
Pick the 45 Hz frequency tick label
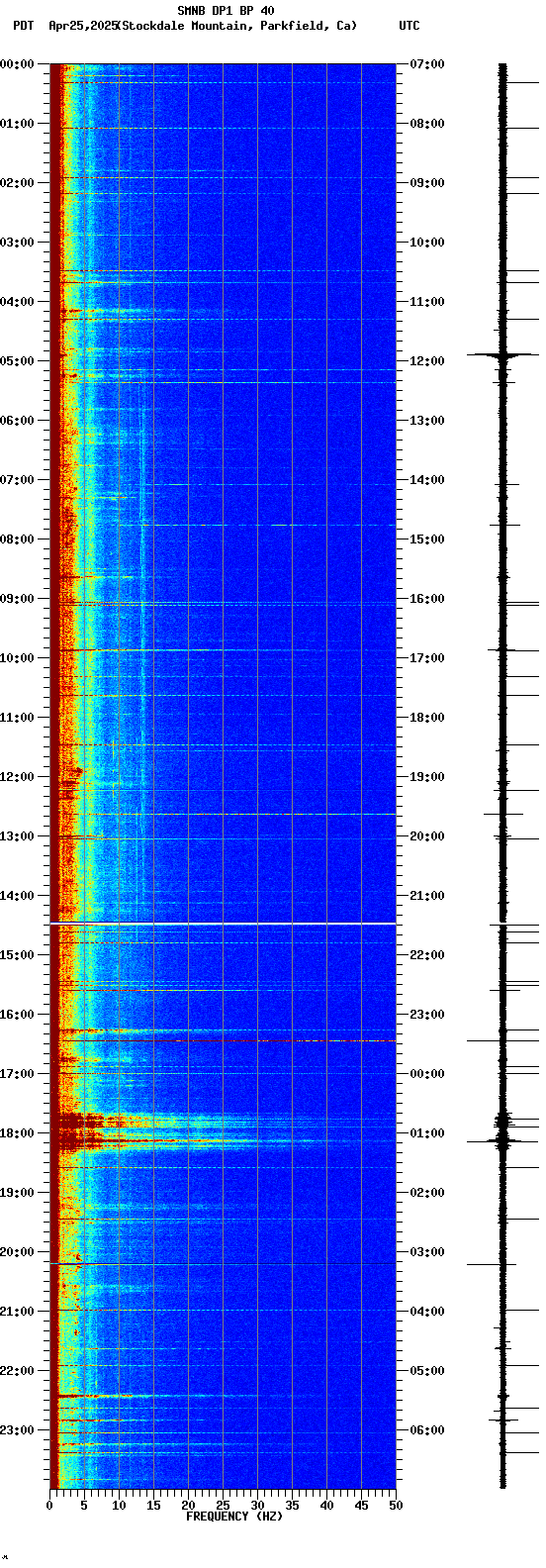coord(361,1506)
